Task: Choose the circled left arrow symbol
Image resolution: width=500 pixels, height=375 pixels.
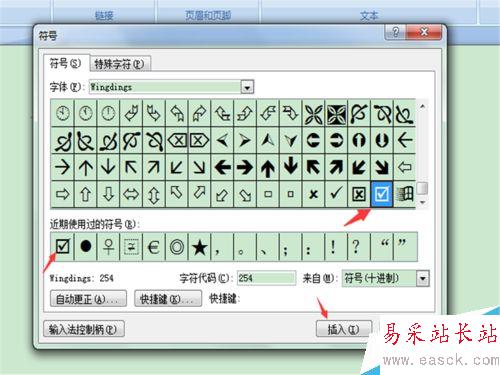Action: coord(313,140)
